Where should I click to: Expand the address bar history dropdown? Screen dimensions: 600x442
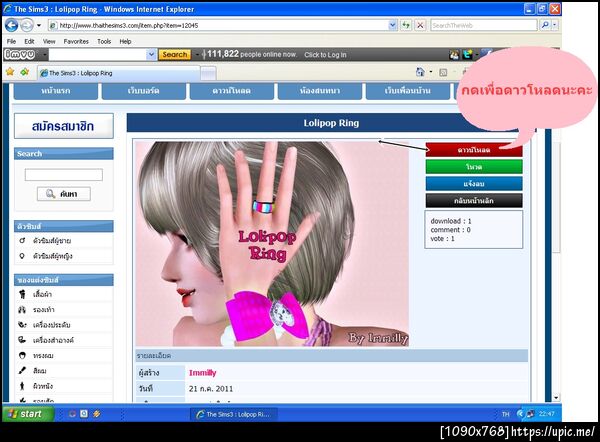(x=393, y=26)
